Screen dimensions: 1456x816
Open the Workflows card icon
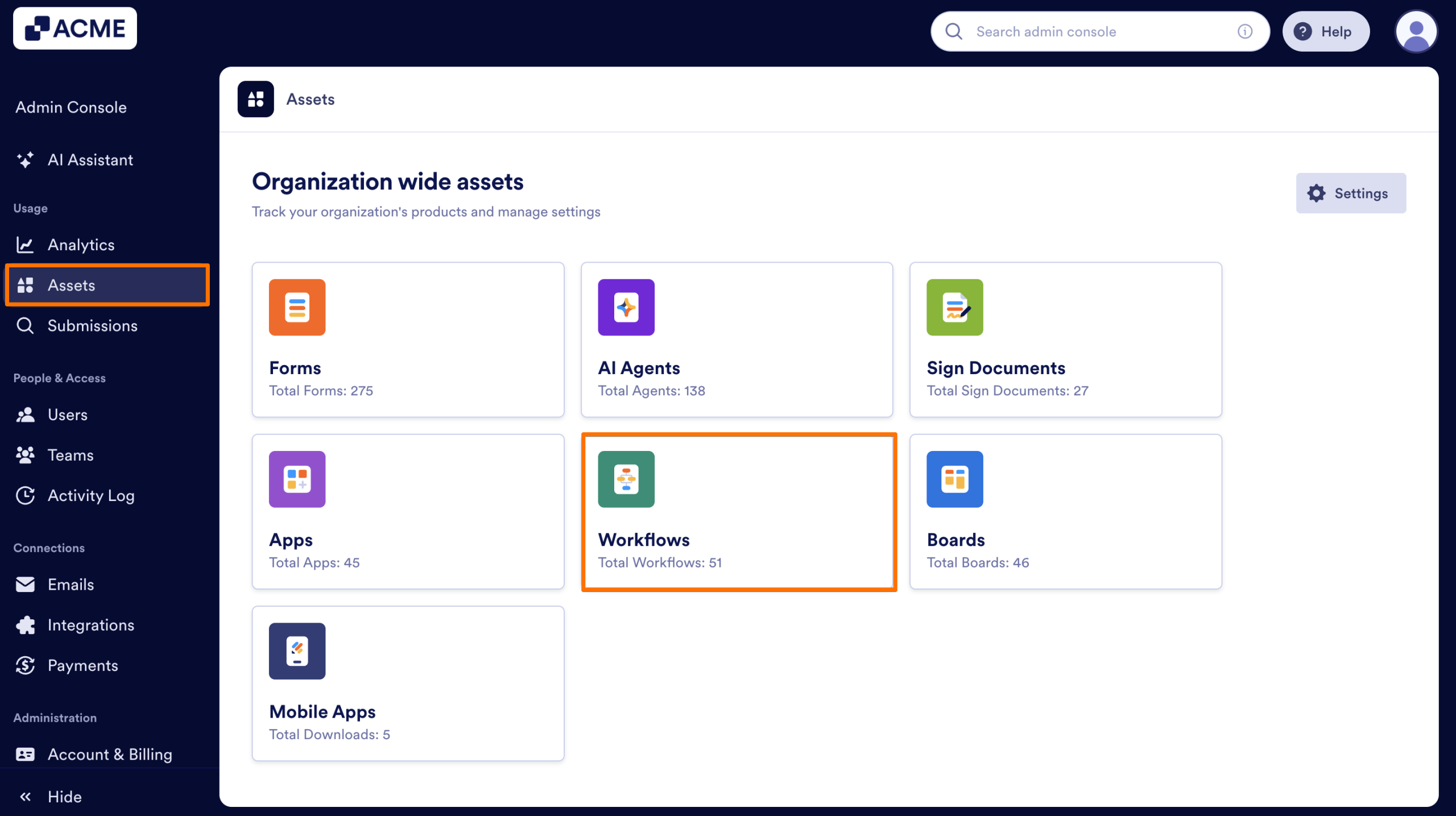[x=626, y=479]
